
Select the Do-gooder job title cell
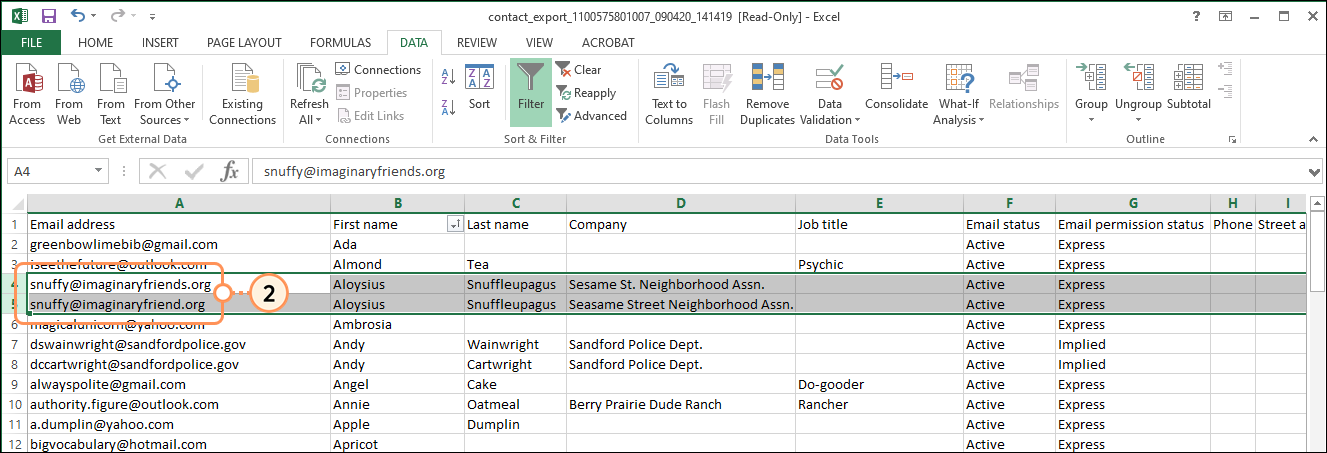(879, 384)
